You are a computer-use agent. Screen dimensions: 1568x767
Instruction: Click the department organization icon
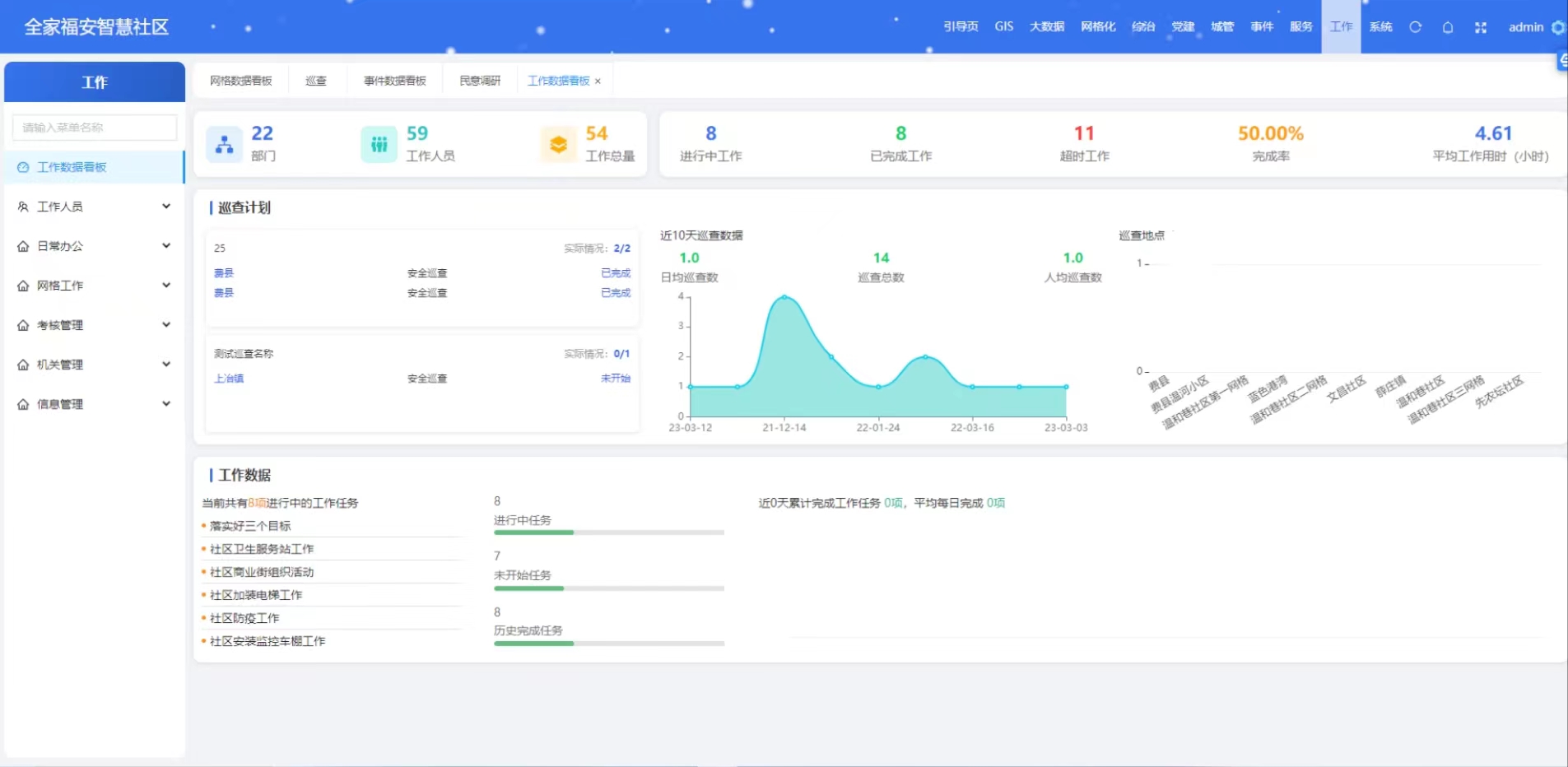(x=224, y=145)
